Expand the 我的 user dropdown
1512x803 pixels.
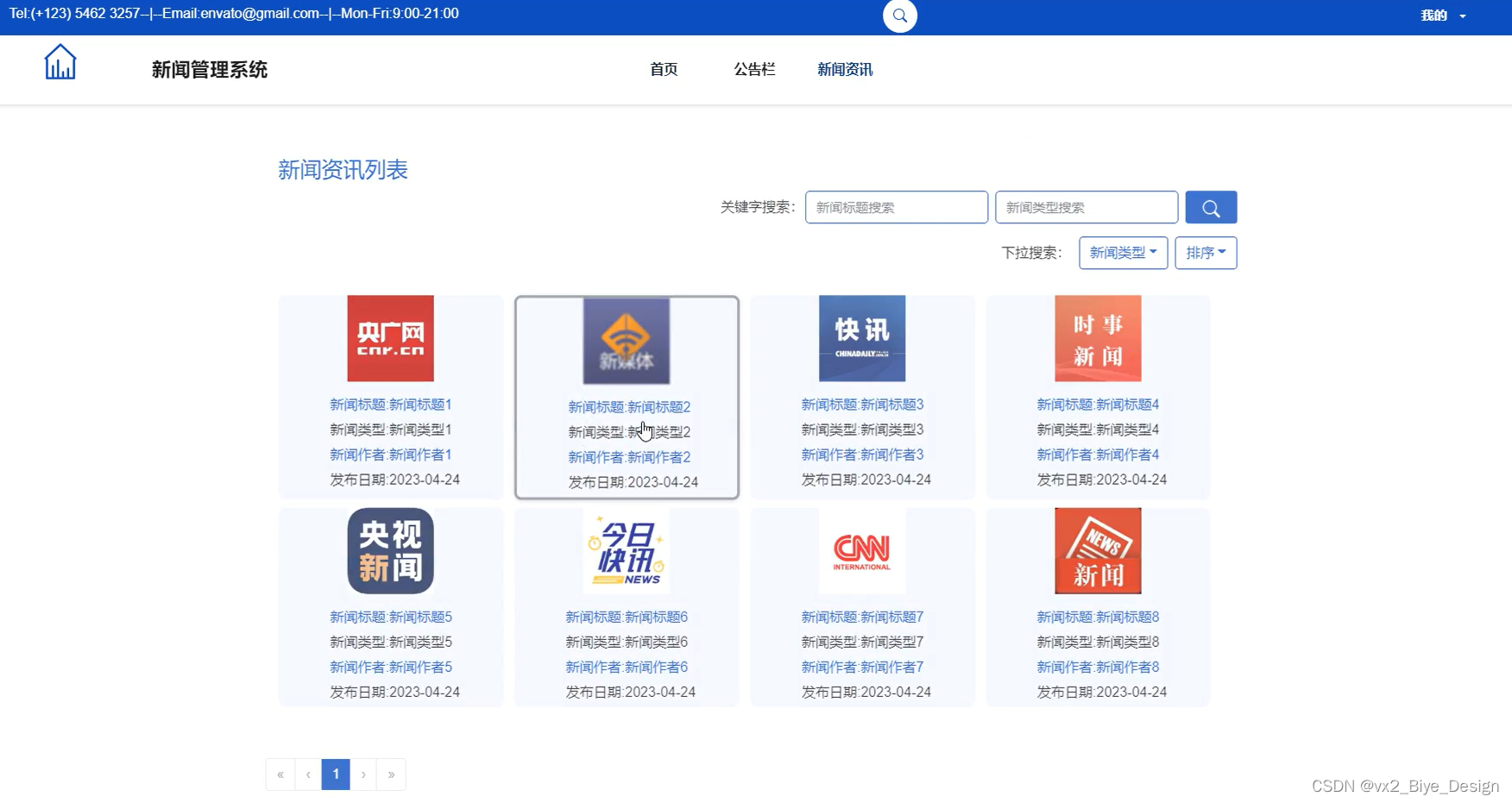pos(1443,16)
